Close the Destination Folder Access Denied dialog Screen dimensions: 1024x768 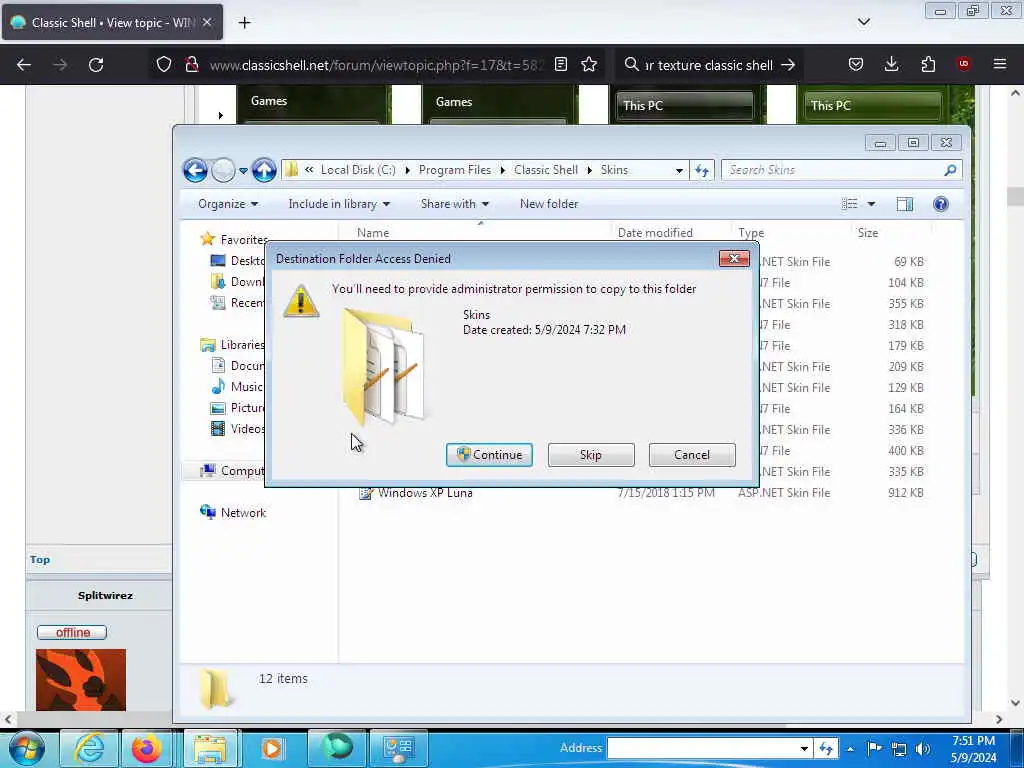734,259
